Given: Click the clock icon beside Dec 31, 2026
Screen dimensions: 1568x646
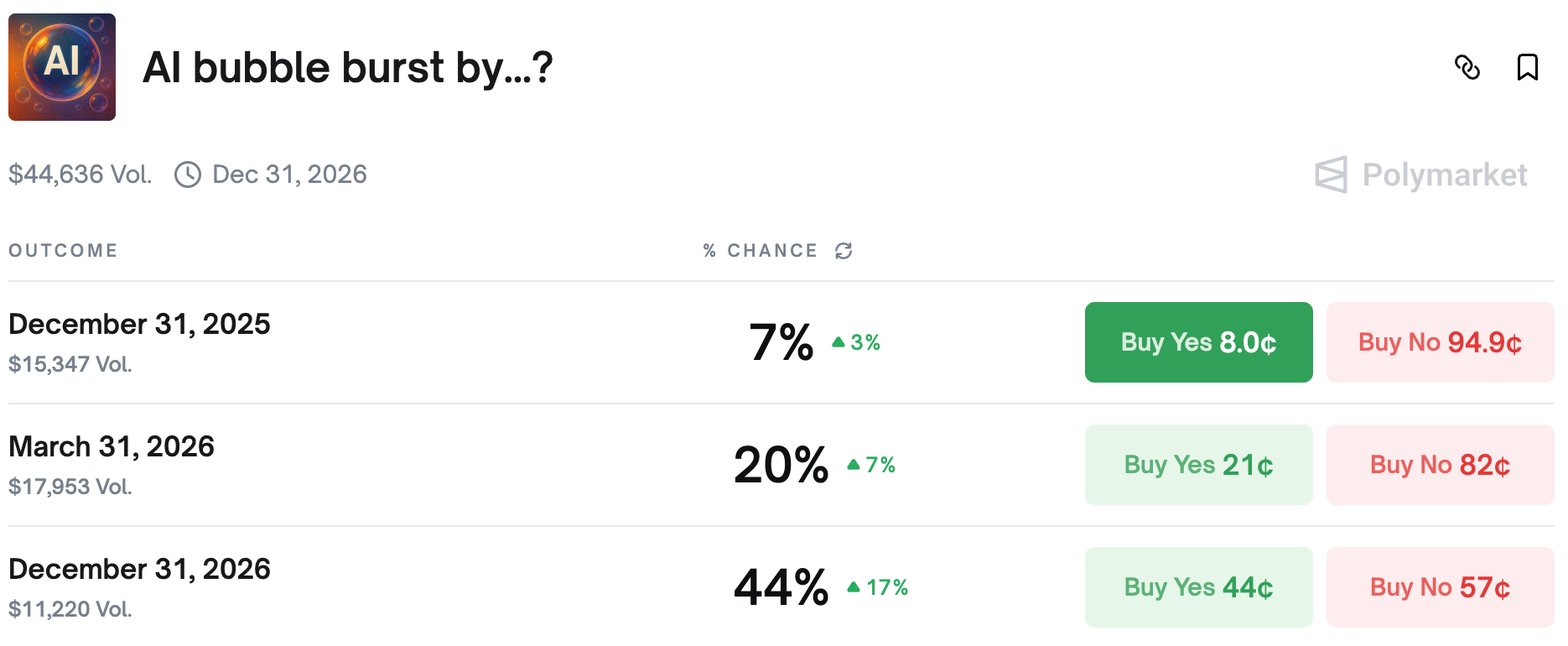Looking at the screenshot, I should point(188,175).
